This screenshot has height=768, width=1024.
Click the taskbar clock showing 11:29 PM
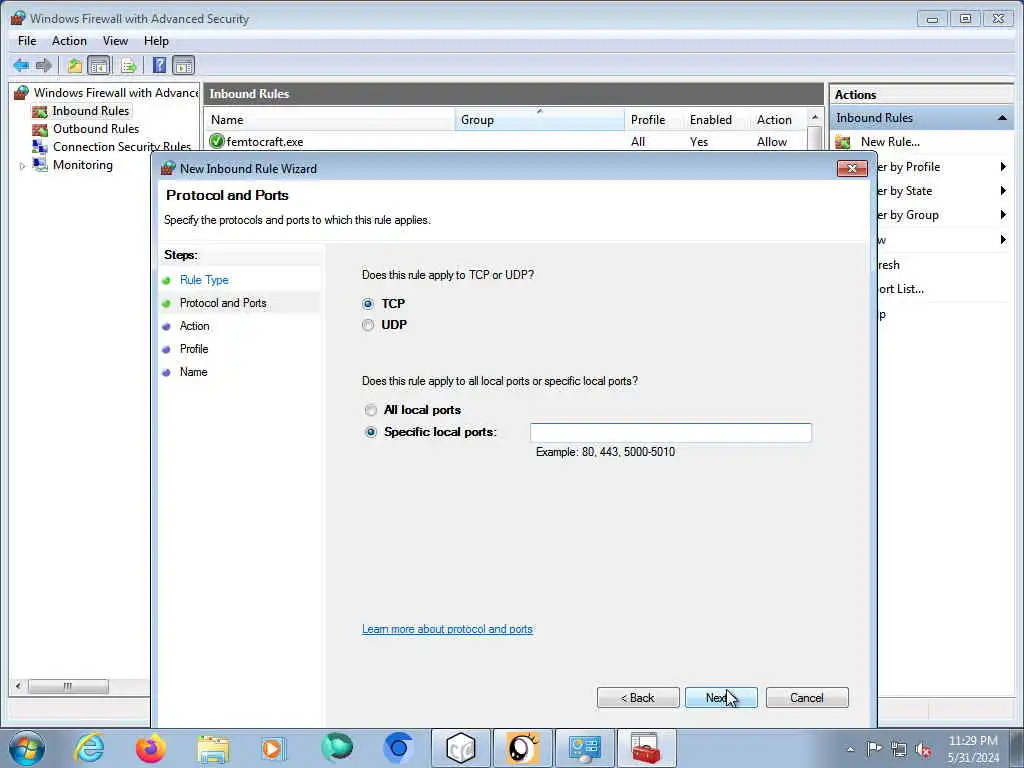973,749
